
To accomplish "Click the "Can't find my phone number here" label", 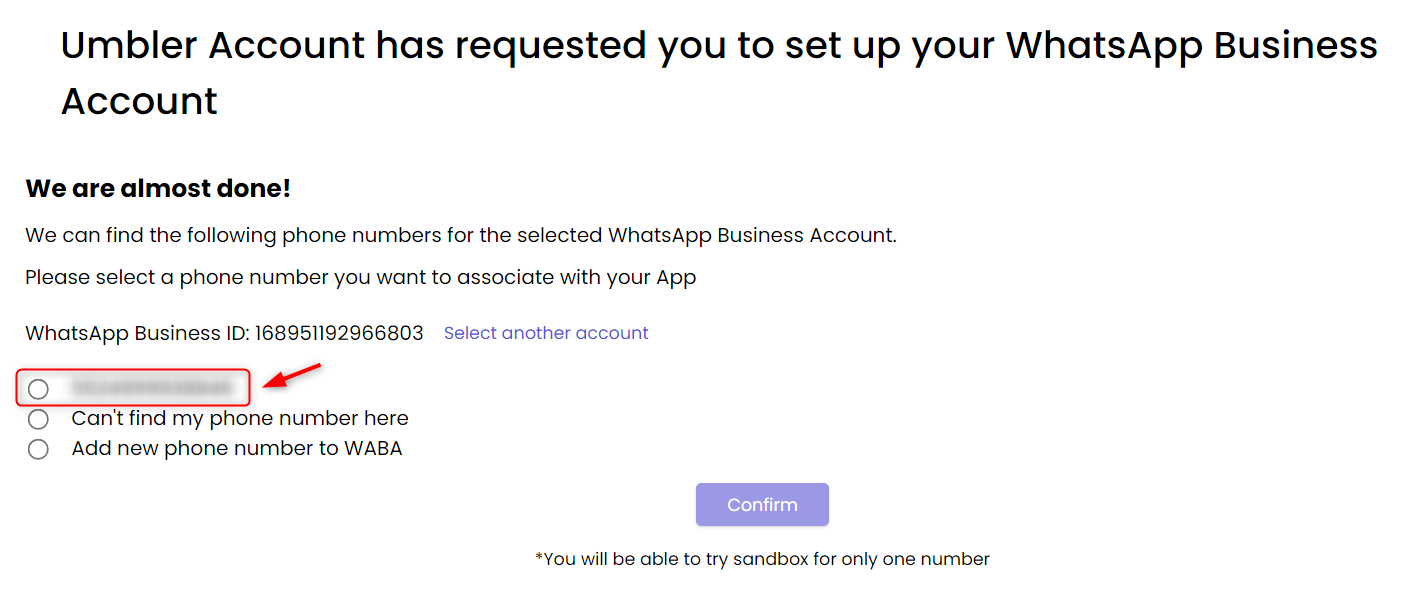I will [240, 418].
